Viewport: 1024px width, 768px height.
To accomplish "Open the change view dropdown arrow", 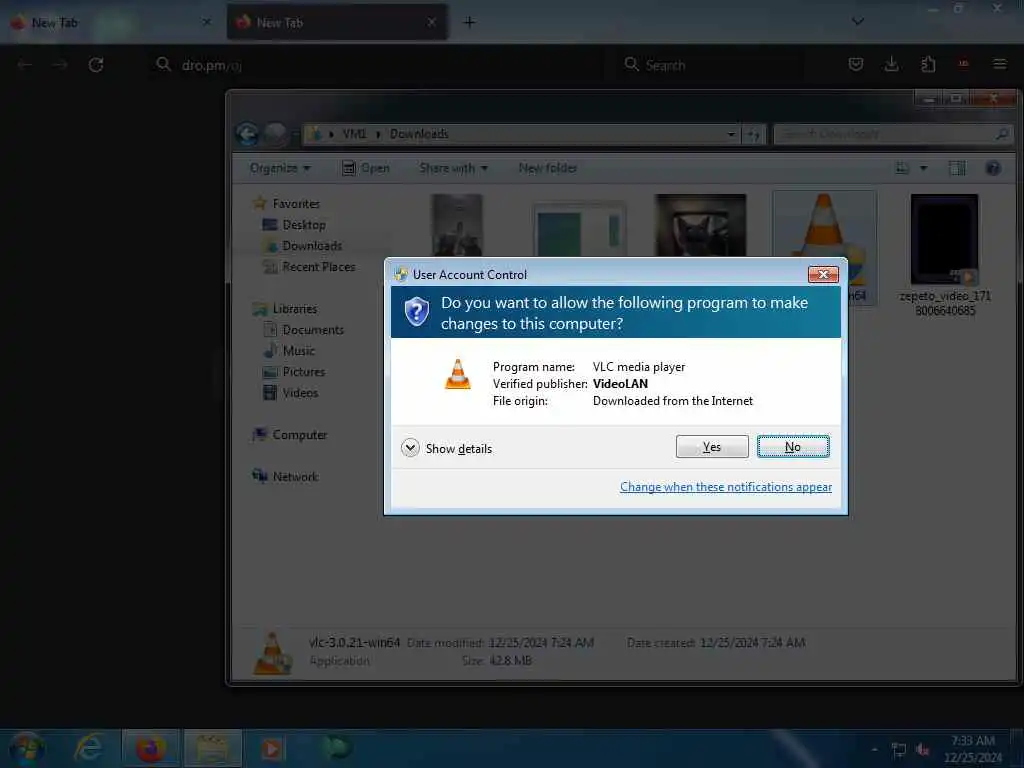I will (x=923, y=168).
